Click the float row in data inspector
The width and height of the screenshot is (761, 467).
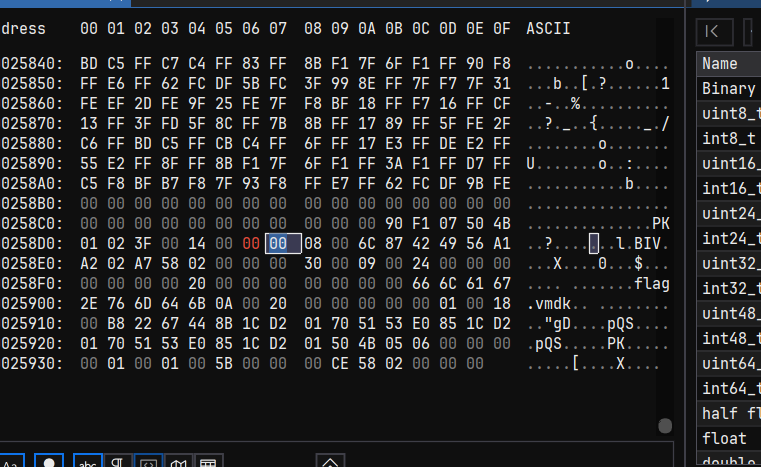[728, 438]
